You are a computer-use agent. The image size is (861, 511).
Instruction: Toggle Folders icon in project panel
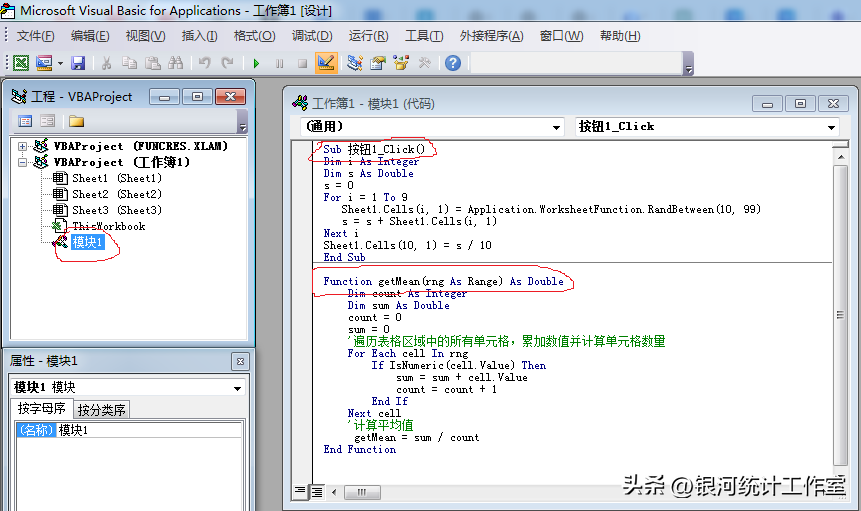(x=76, y=121)
